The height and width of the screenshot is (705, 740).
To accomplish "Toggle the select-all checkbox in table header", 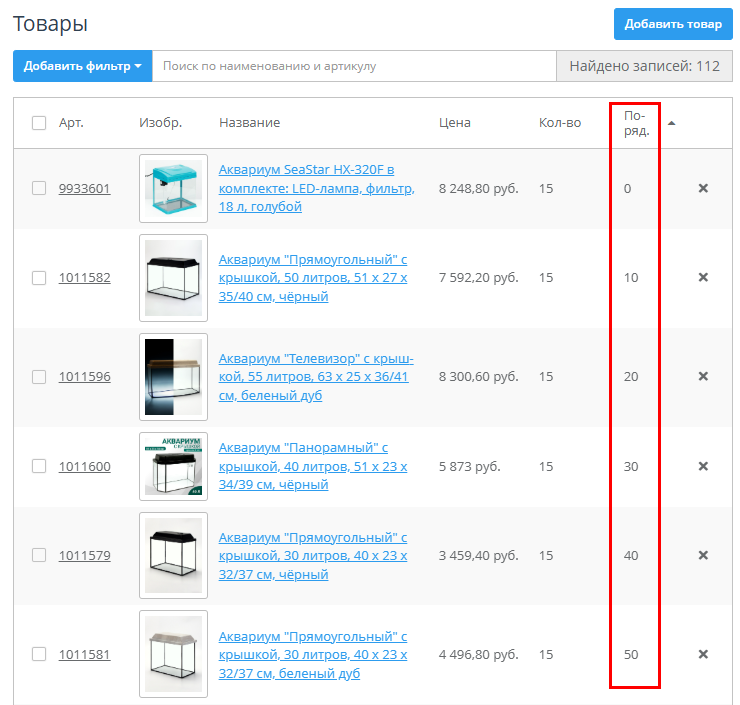I will pyautogui.click(x=39, y=123).
